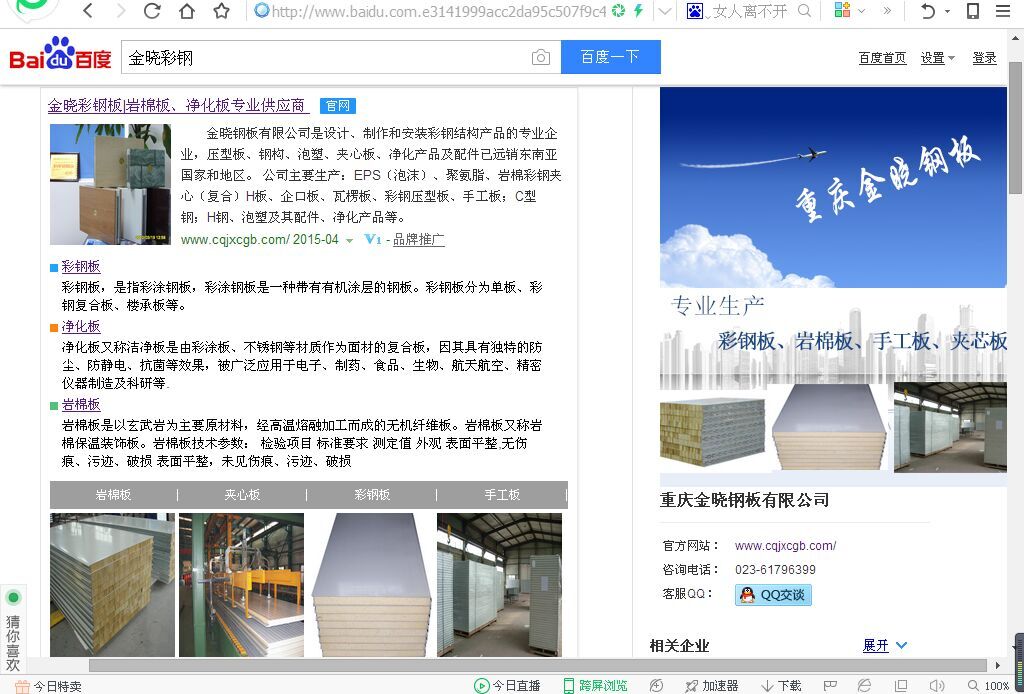The height and width of the screenshot is (694, 1024).
Task: Select the 彩钢板 tab in gray bar
Action: pos(372,495)
